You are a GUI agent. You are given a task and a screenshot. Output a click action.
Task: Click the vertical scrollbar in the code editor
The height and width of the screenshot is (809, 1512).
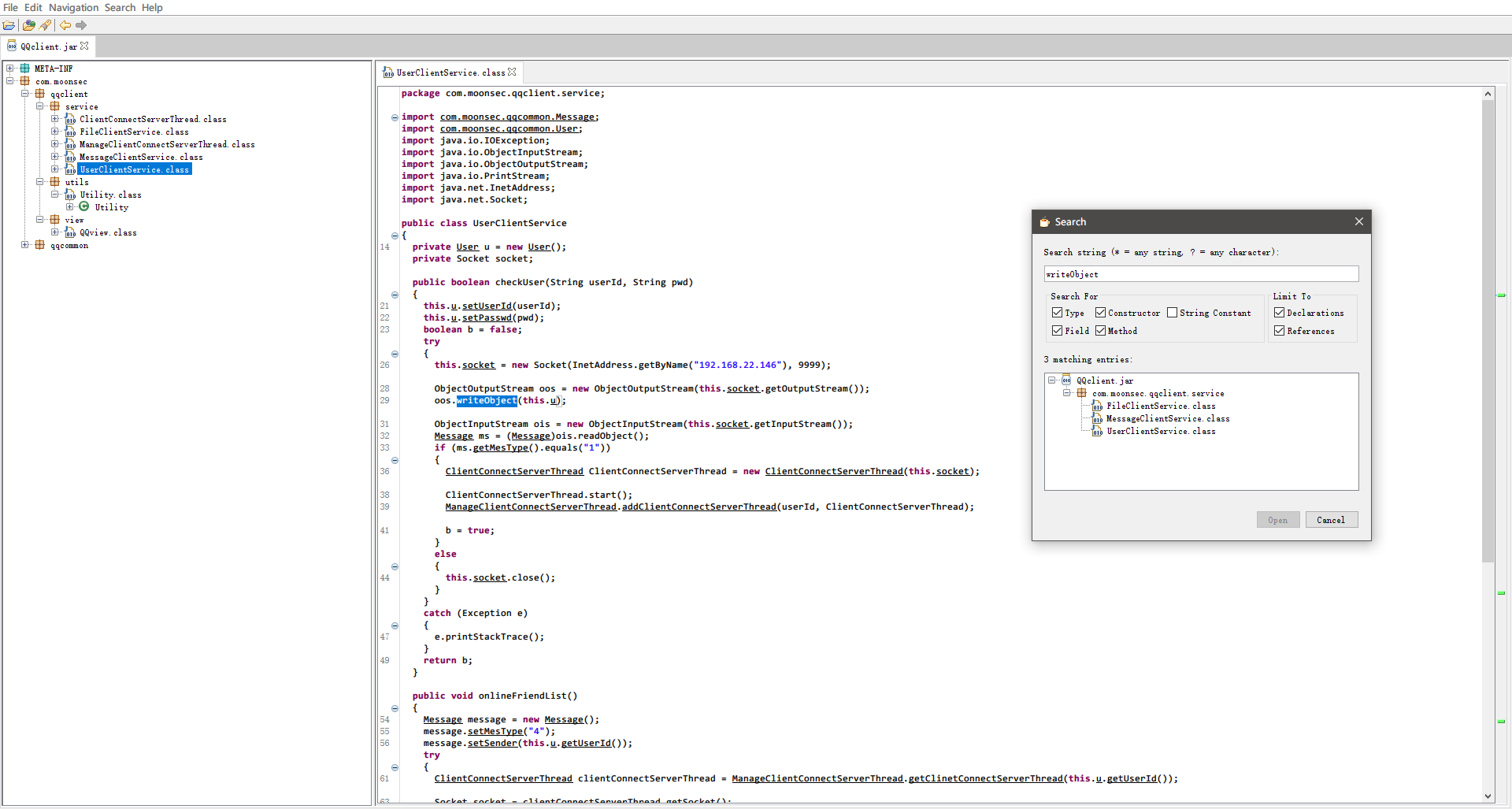(1488, 331)
